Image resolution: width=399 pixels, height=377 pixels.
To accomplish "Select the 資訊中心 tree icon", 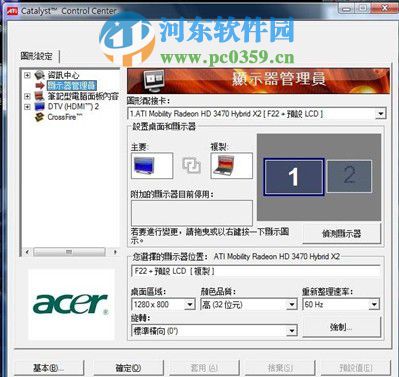I will [40, 75].
